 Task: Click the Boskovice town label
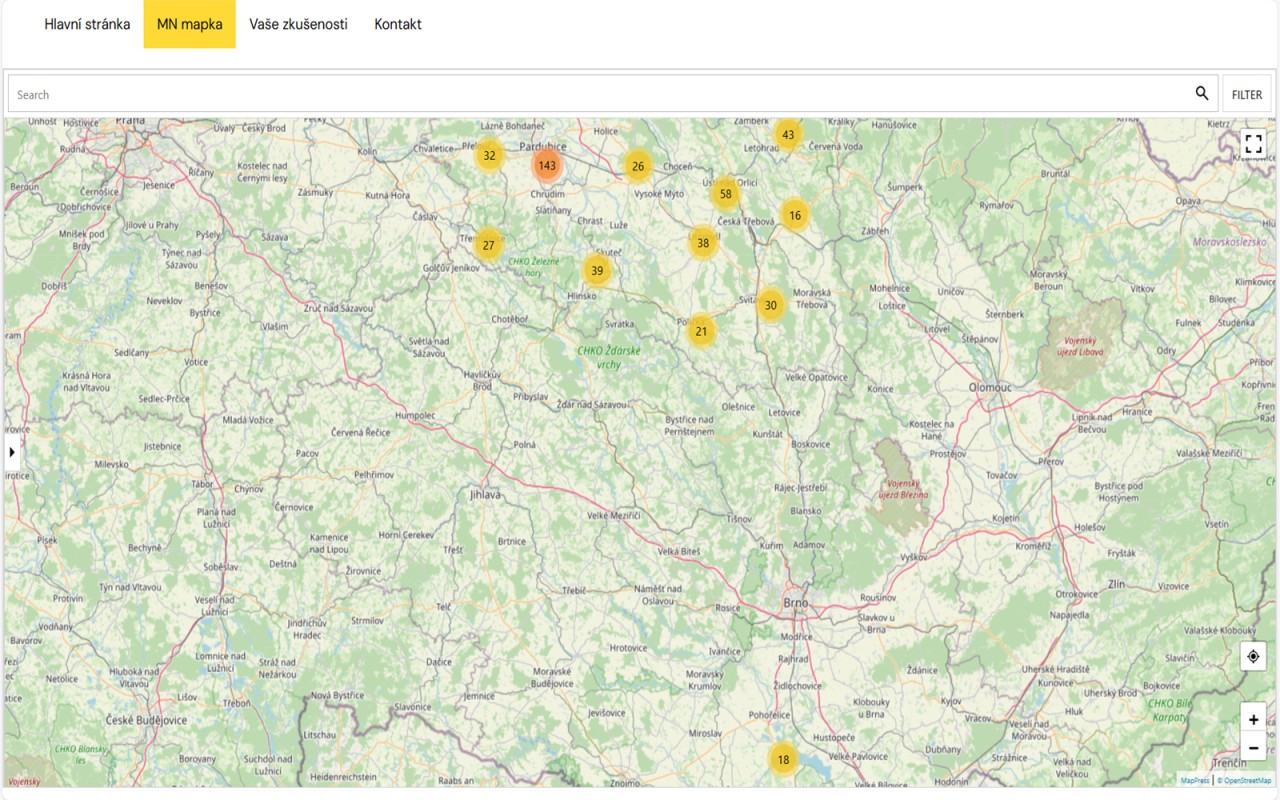(810, 444)
